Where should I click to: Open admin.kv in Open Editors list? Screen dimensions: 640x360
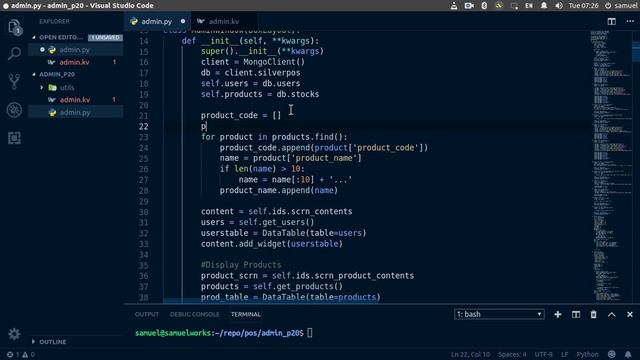(x=76, y=62)
